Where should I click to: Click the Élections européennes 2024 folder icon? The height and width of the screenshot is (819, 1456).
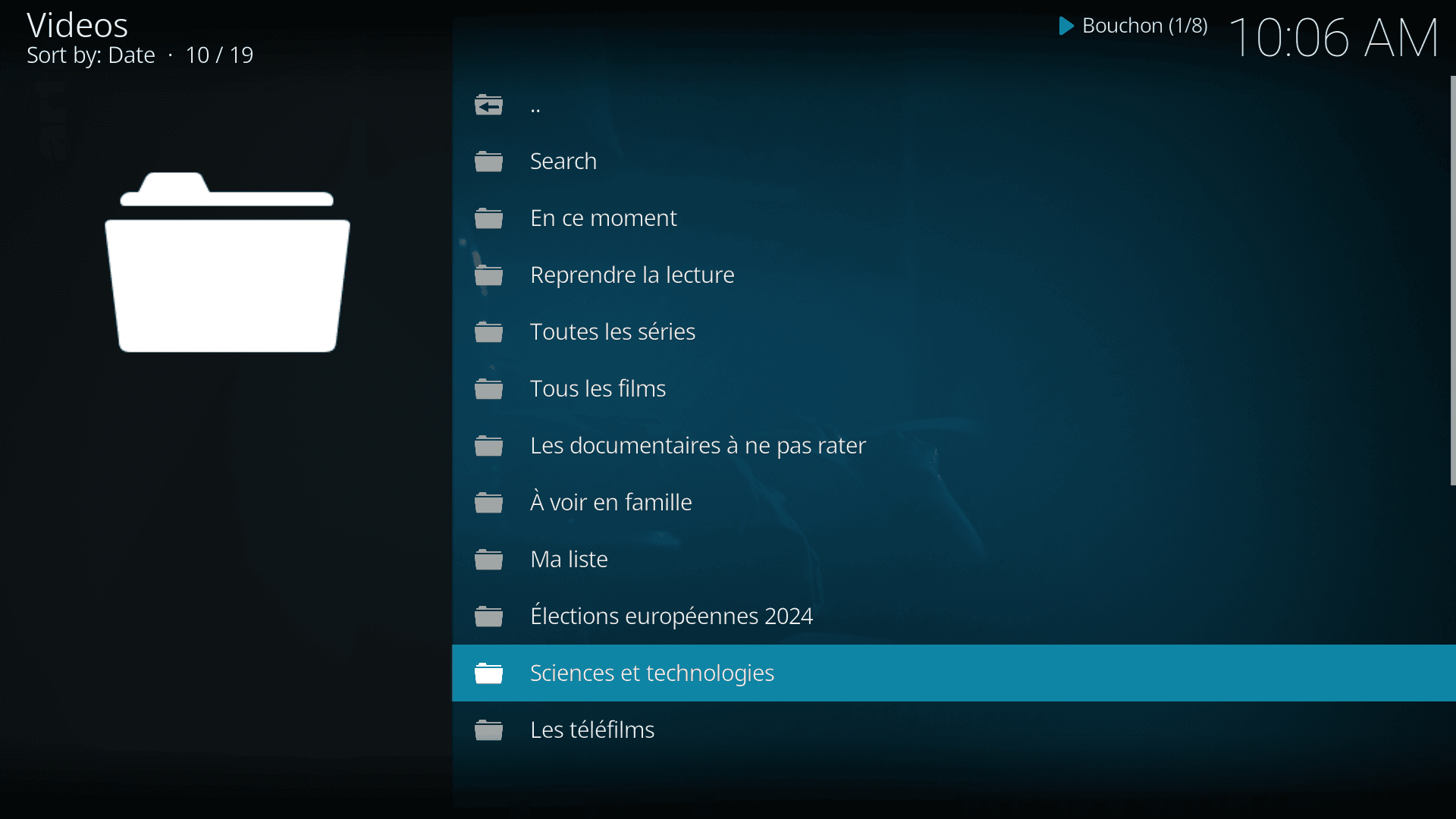(x=488, y=617)
